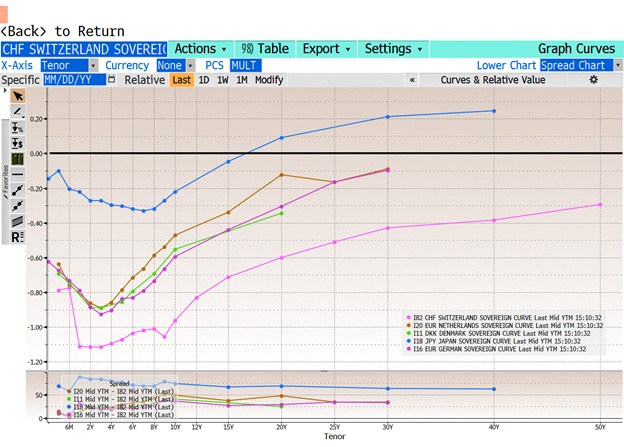This screenshot has height=447, width=624.
Task: Click the 10Y tenor axis label
Action: pos(175,427)
